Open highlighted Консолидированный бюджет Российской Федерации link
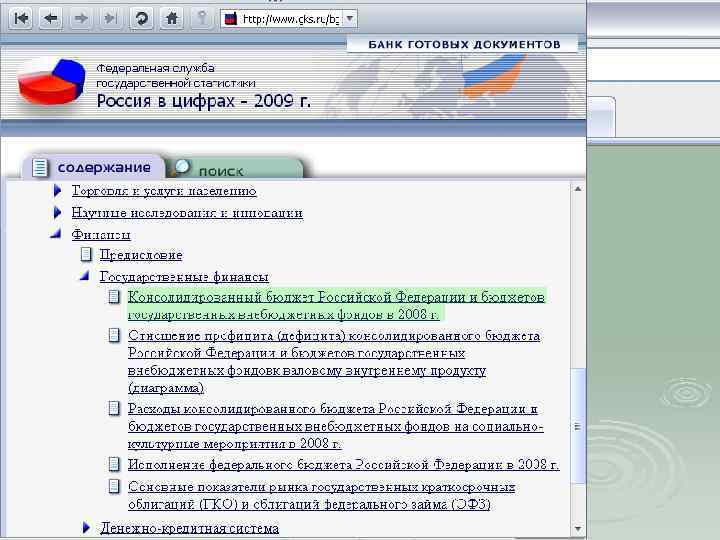Image resolution: width=720 pixels, height=540 pixels. (336, 305)
